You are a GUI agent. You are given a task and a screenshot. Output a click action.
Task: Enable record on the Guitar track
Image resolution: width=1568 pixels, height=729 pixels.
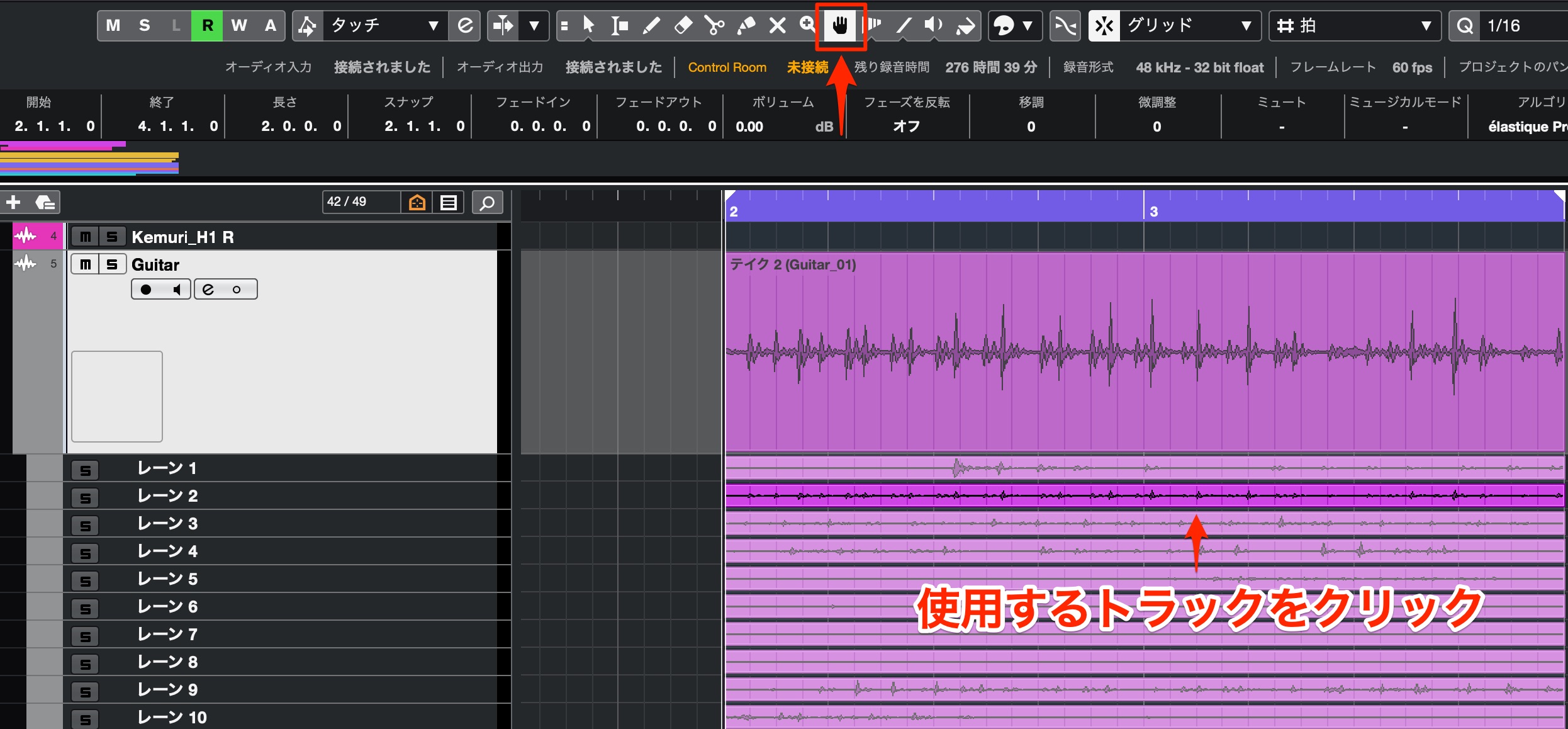(x=146, y=290)
